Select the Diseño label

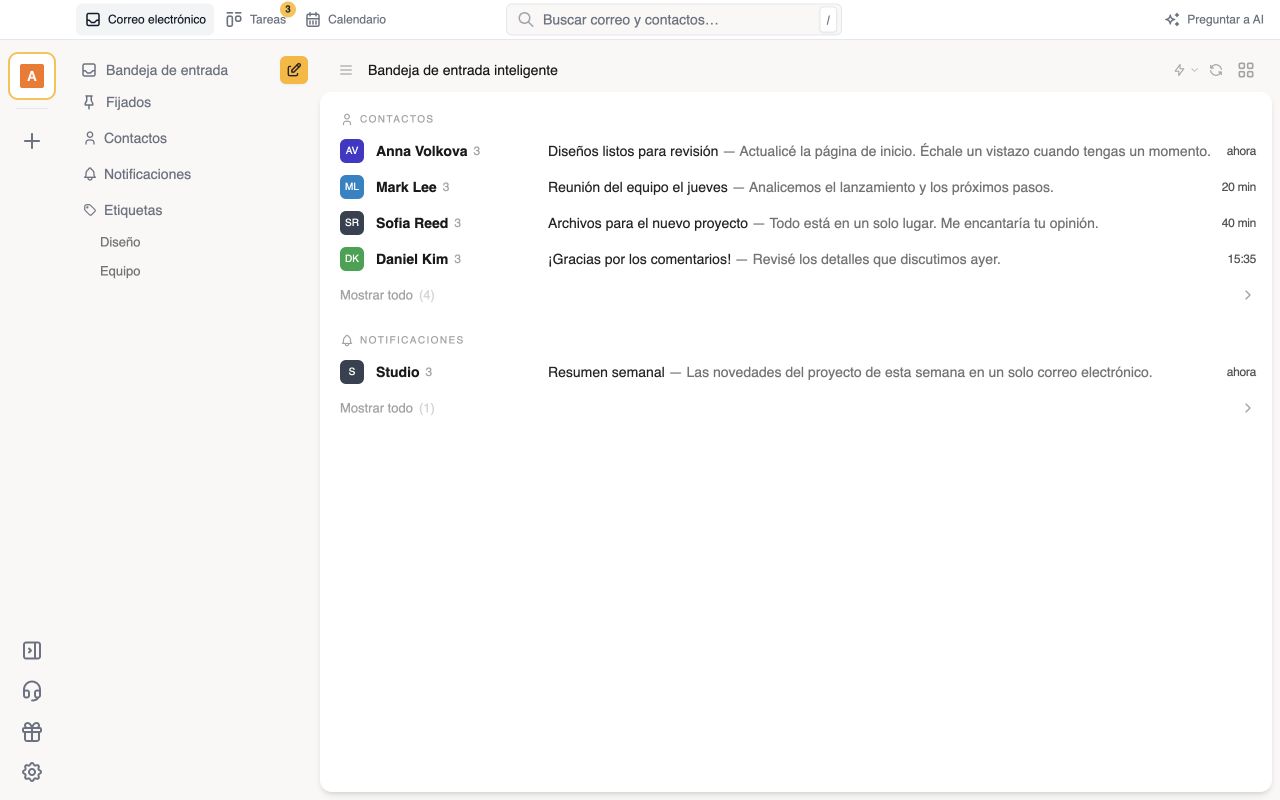click(120, 242)
